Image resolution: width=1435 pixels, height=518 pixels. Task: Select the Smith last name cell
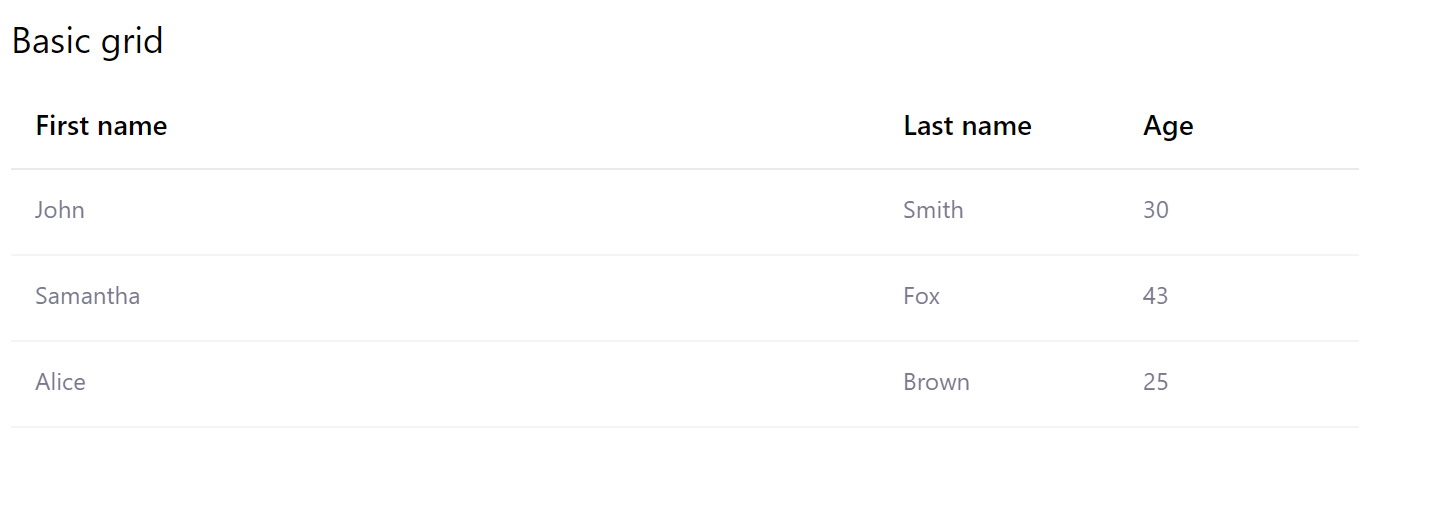(x=933, y=210)
